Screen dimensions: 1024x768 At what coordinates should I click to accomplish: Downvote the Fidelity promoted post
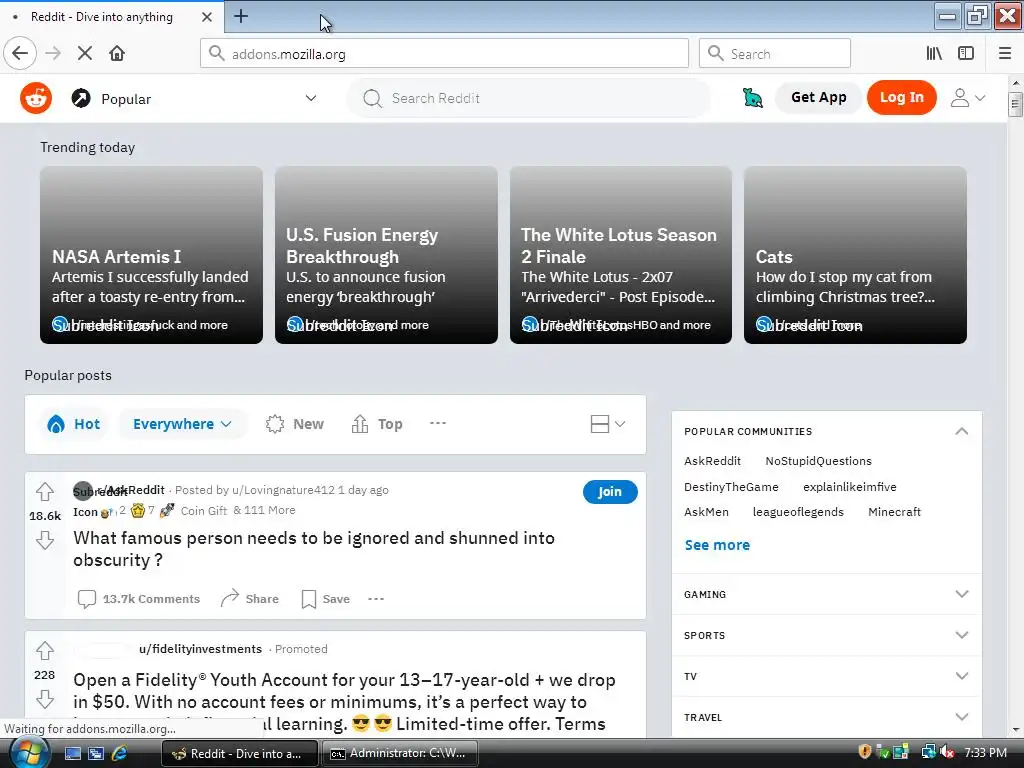pos(44,699)
